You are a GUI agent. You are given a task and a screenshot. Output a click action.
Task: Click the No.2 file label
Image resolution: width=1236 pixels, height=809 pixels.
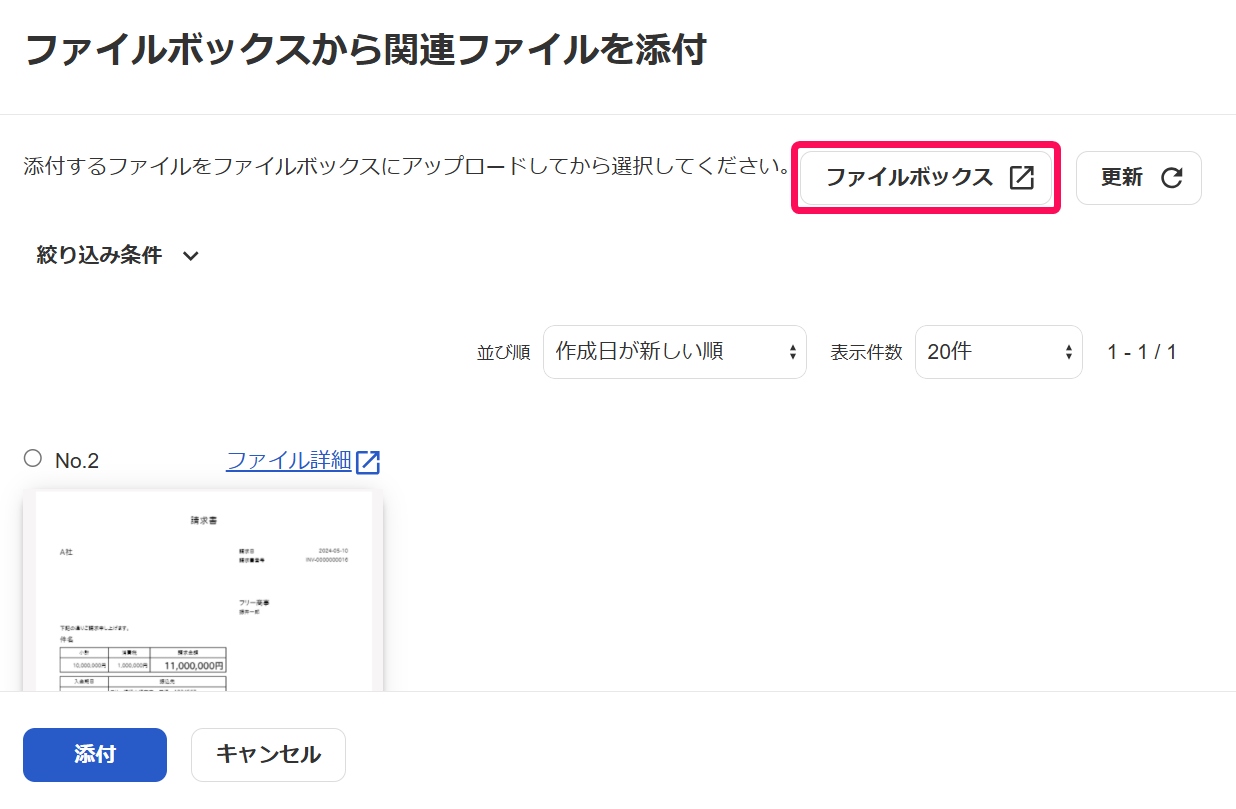point(77,461)
